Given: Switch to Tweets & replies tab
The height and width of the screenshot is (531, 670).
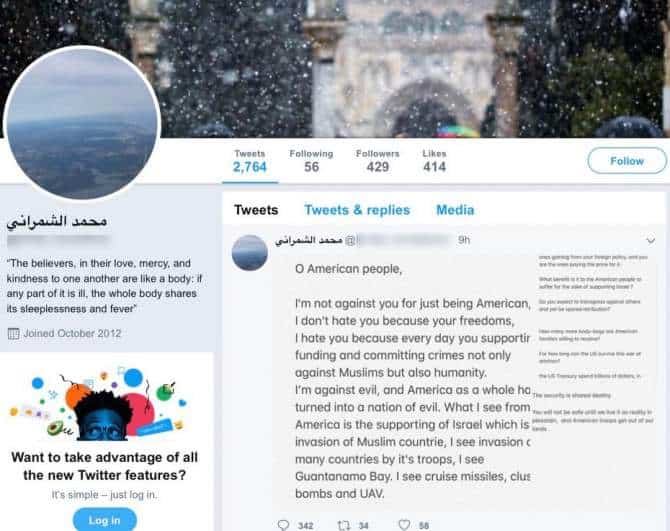Looking at the screenshot, I should tap(357, 210).
